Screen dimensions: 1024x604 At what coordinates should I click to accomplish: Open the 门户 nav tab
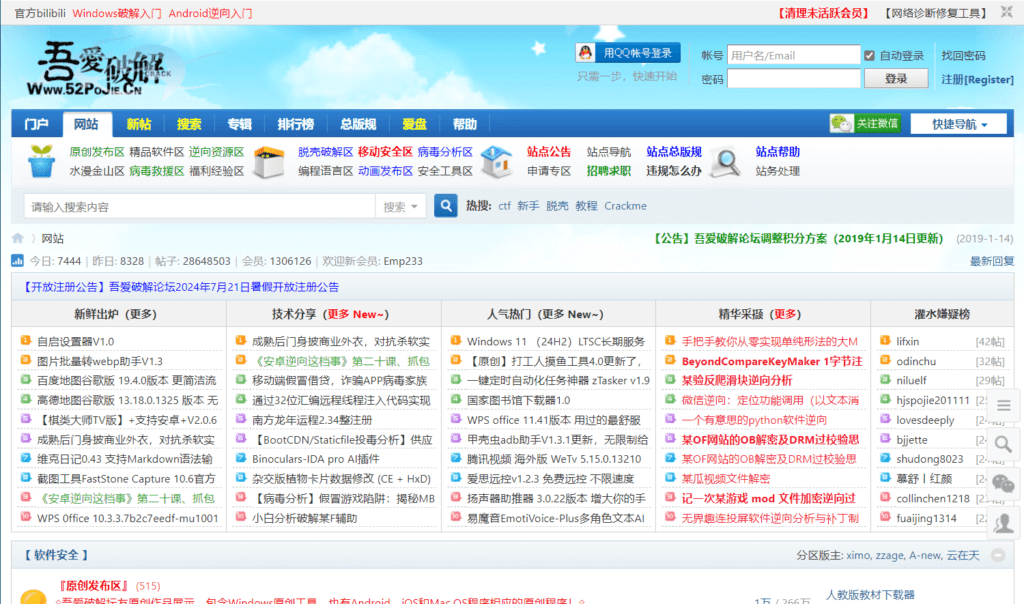pyautogui.click(x=37, y=124)
